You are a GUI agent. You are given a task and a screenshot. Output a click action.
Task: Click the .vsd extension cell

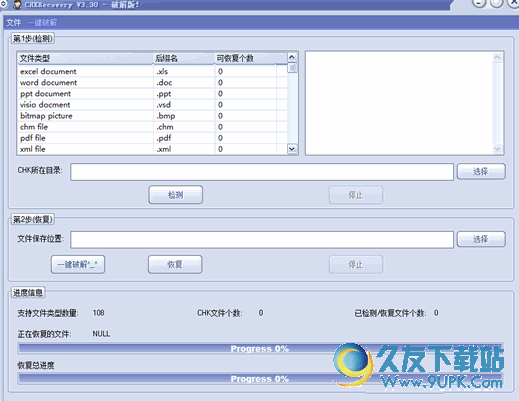tap(164, 105)
